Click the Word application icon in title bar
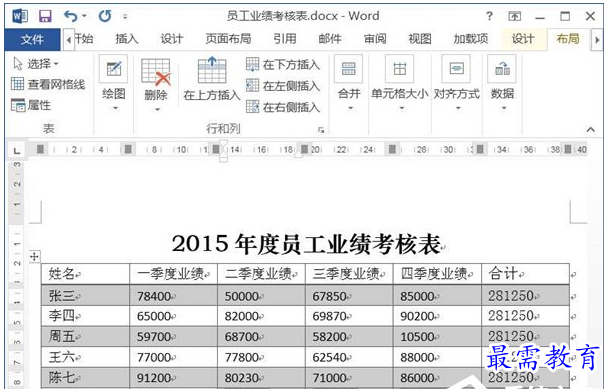 tap(20, 16)
